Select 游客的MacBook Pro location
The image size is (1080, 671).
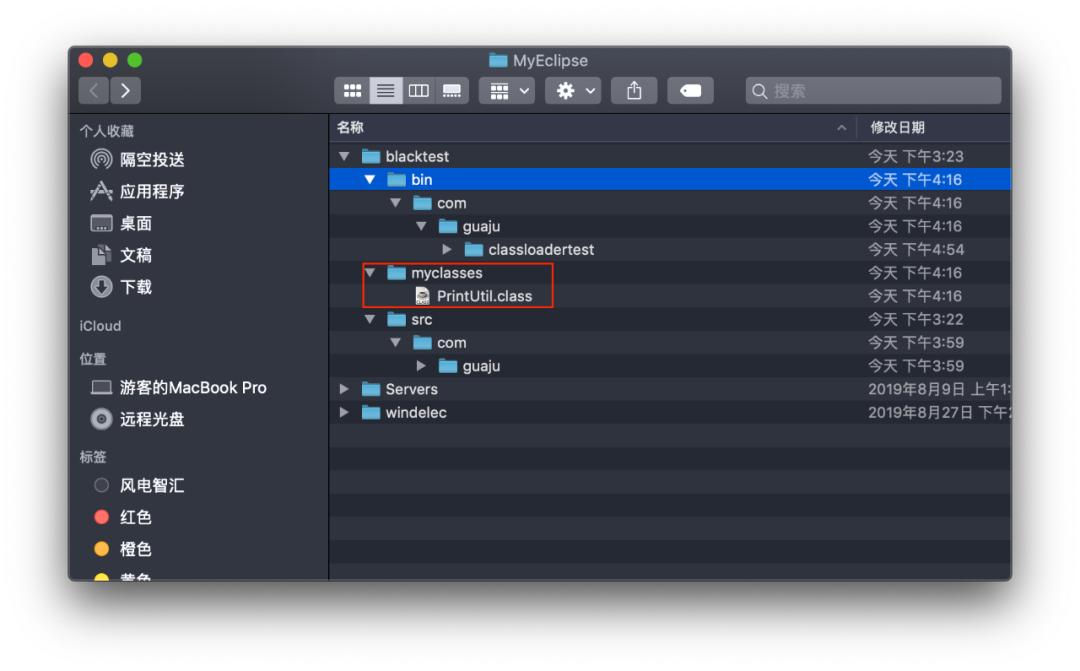click(x=179, y=388)
